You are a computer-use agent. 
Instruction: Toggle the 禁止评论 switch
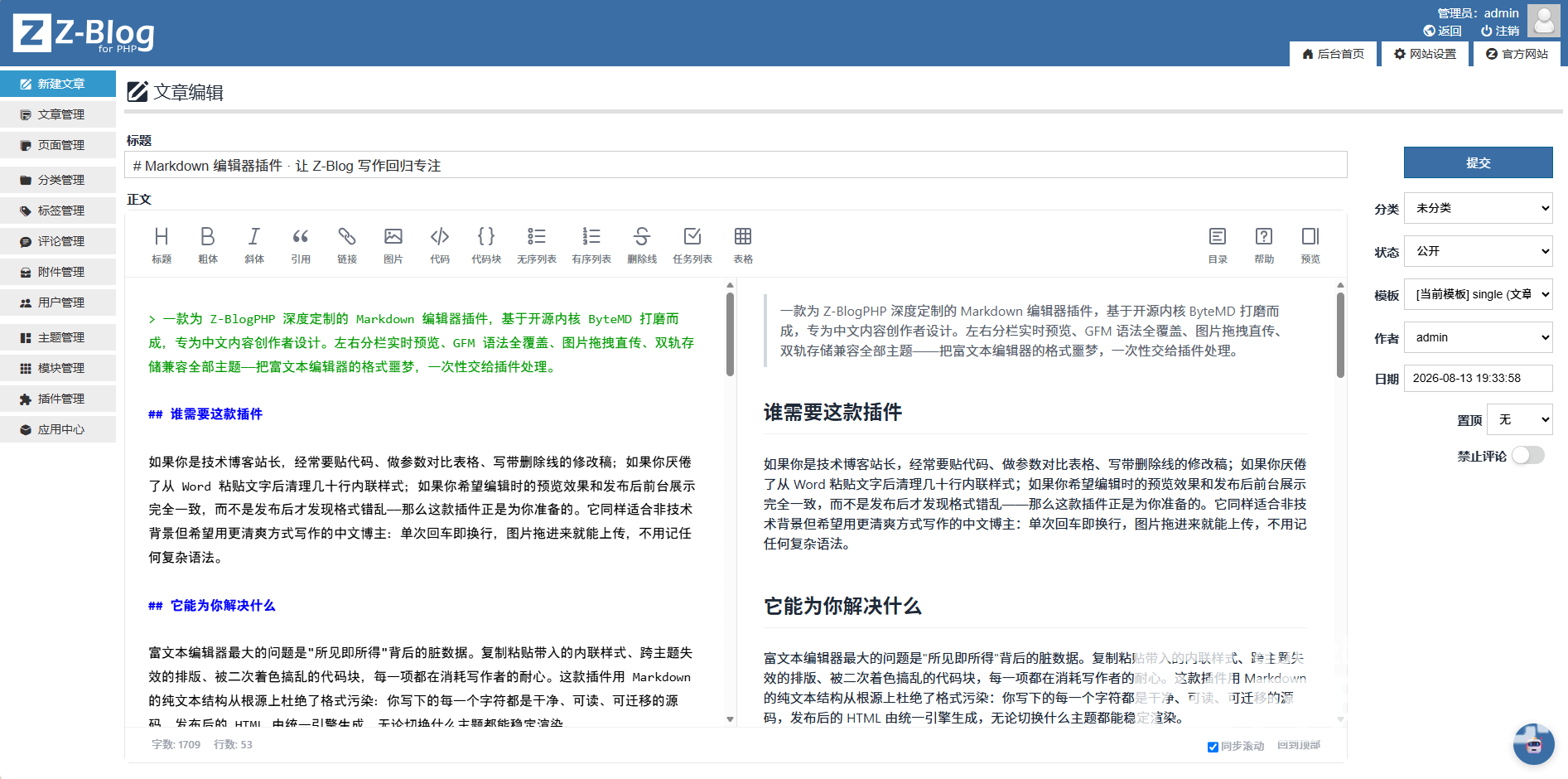pos(1528,455)
